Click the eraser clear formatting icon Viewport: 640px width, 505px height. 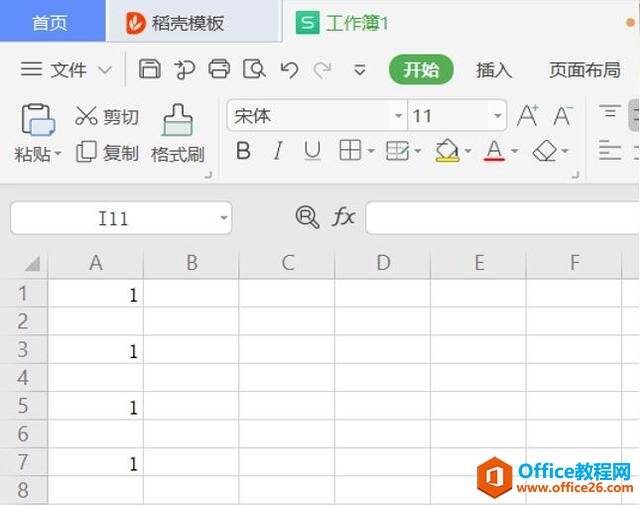pos(545,151)
